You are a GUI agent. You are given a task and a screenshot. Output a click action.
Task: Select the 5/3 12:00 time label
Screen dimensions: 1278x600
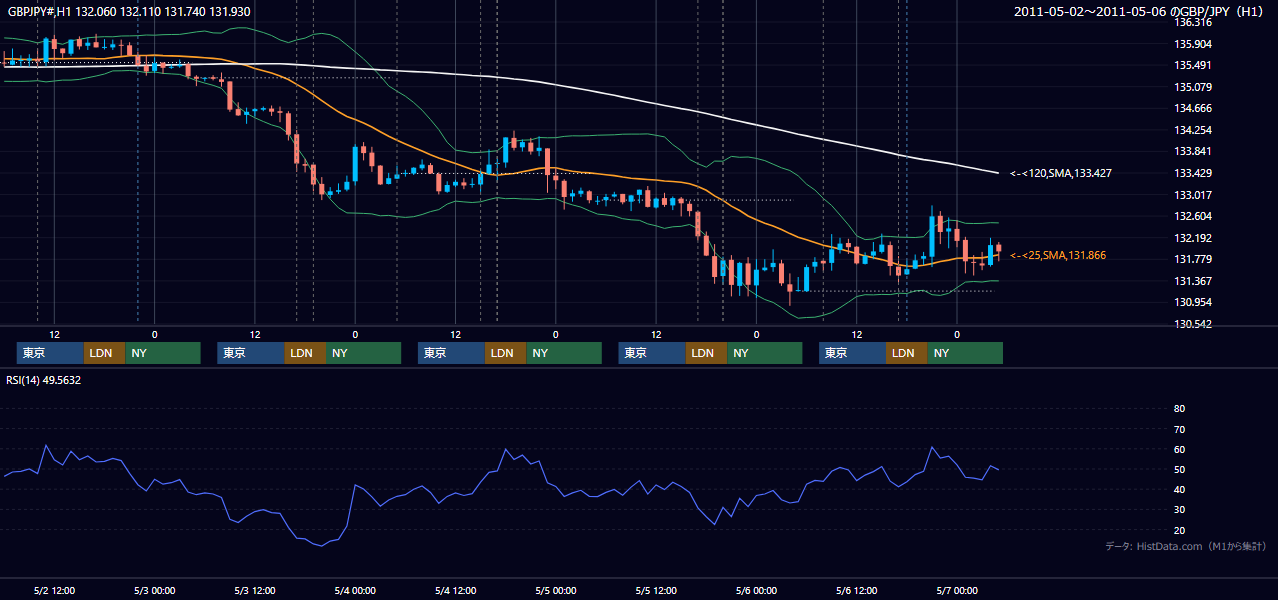(x=254, y=590)
